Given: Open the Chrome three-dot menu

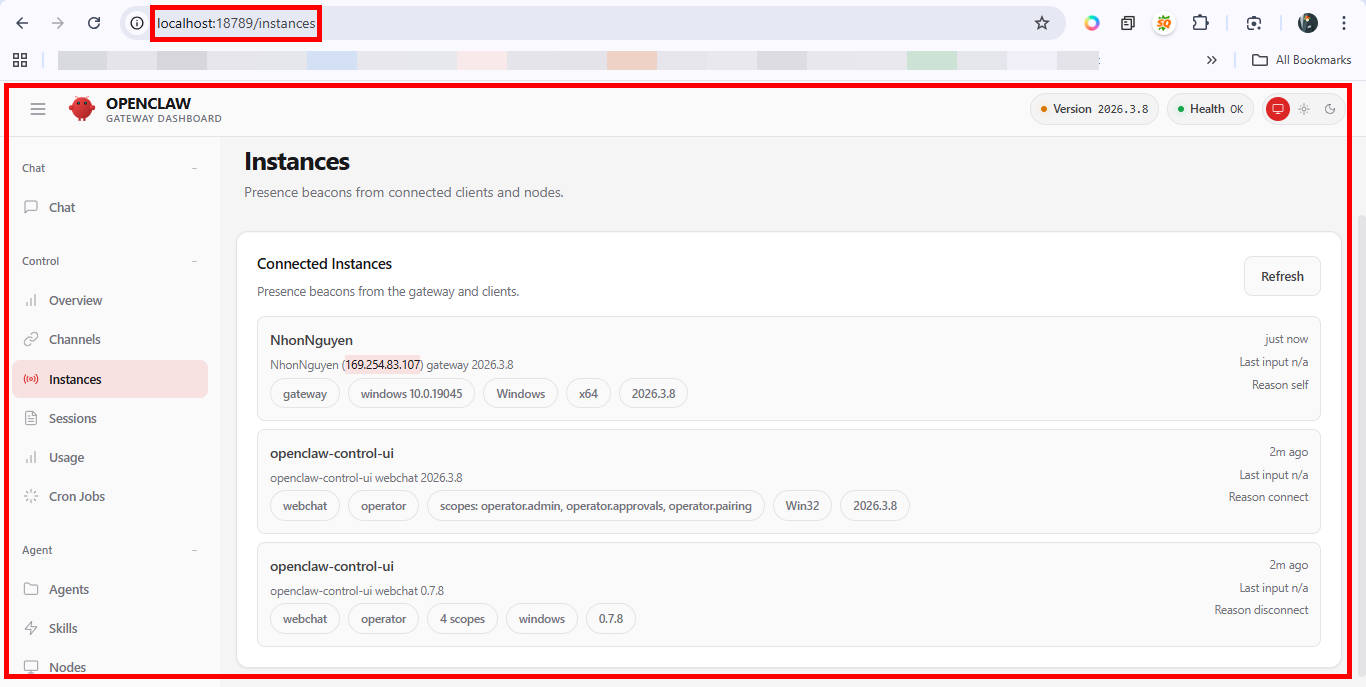Looking at the screenshot, I should click(1343, 23).
